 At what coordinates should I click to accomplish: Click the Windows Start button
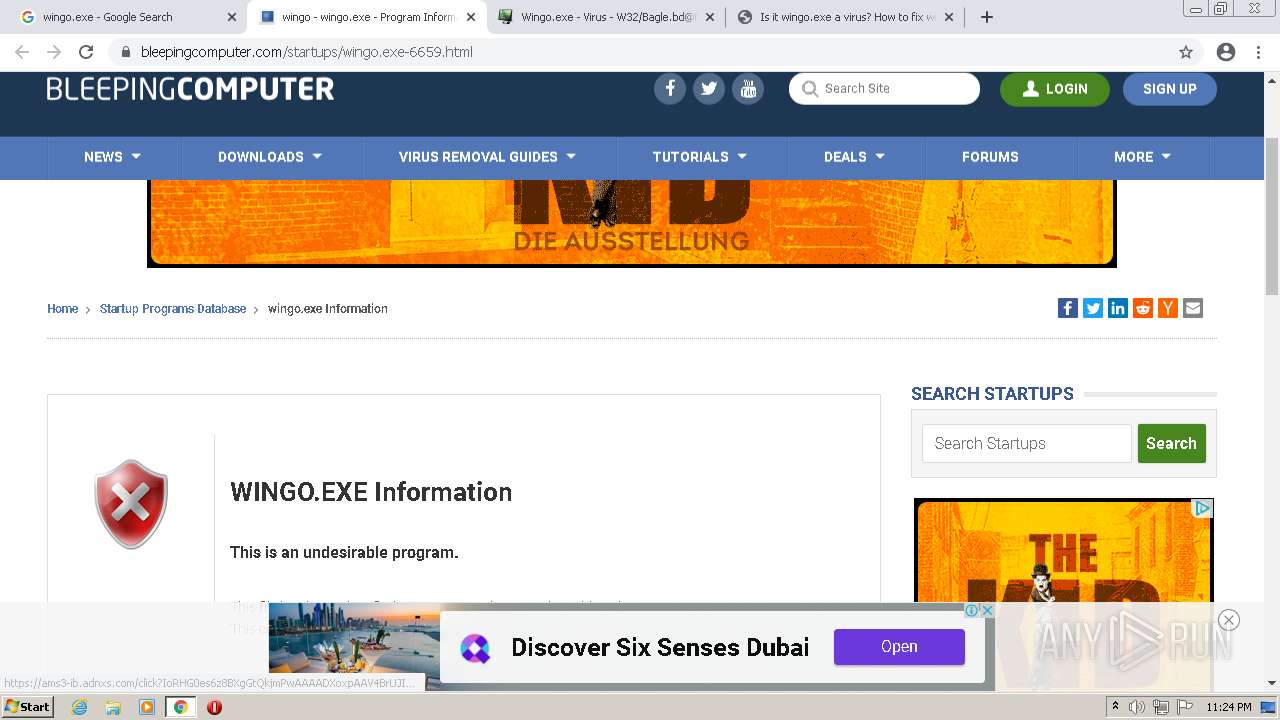(x=27, y=707)
